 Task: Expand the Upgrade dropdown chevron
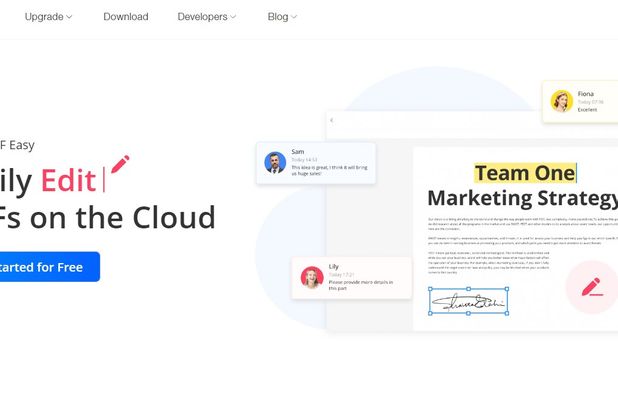click(x=69, y=17)
